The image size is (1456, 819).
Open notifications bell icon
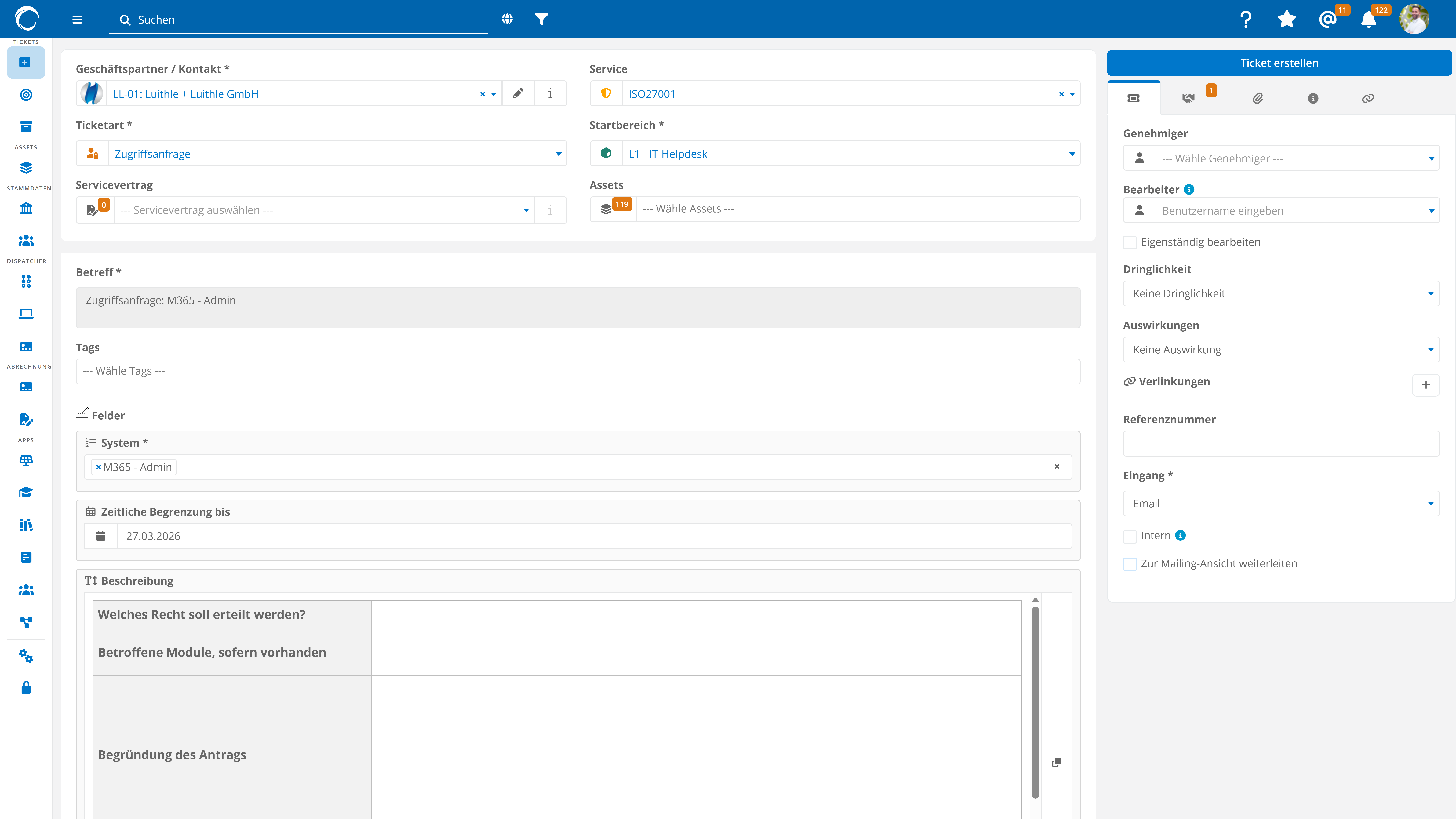point(1368,20)
